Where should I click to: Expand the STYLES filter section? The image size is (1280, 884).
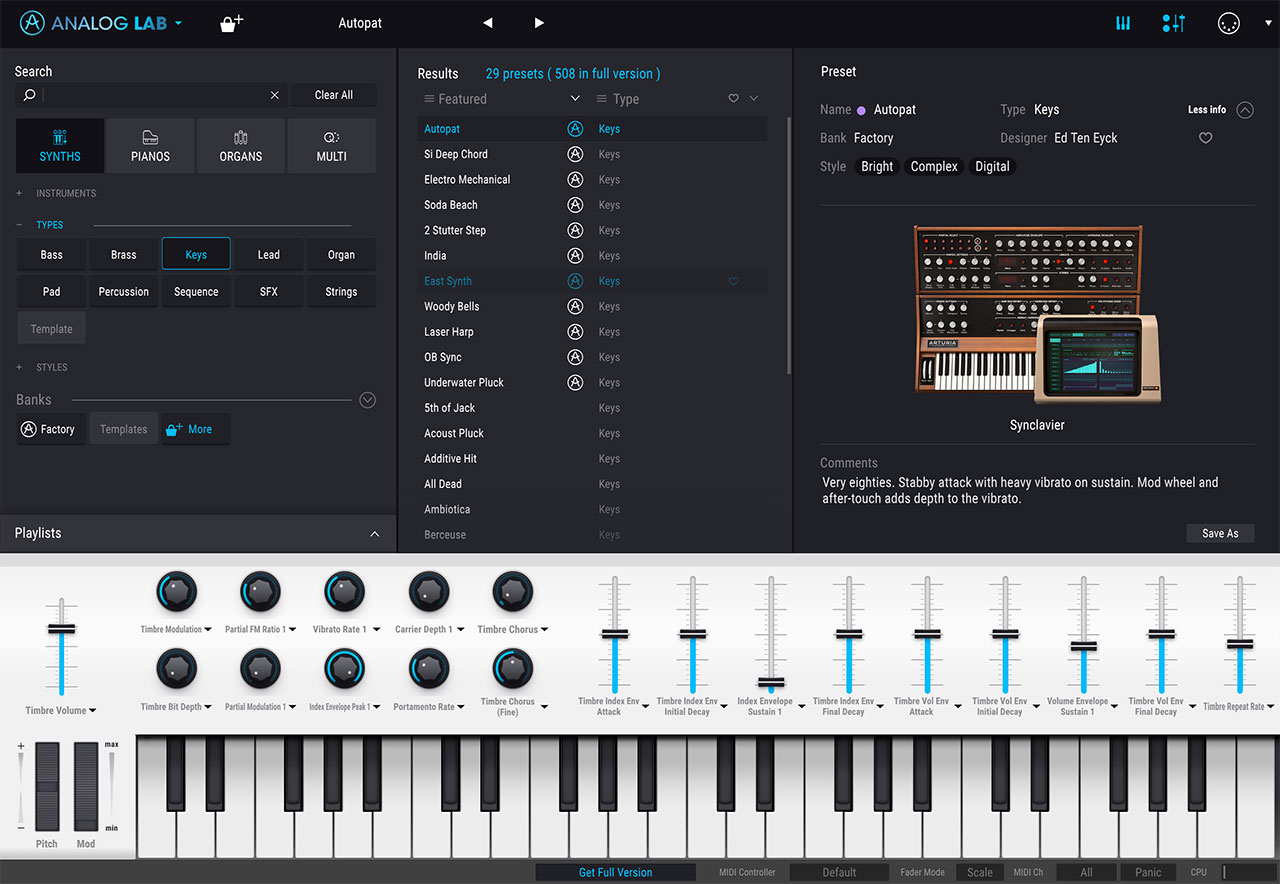19,367
